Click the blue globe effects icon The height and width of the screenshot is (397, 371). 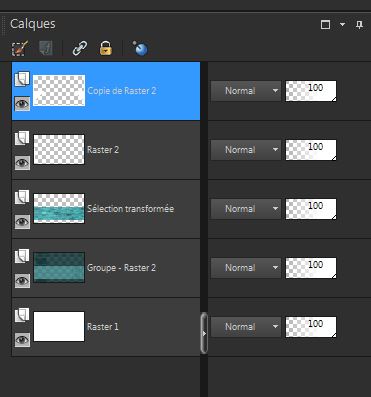pyautogui.click(x=140, y=48)
